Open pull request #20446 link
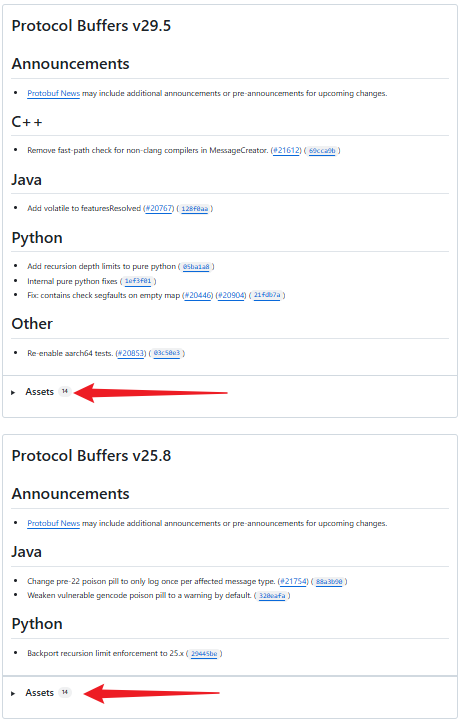Screen dimensions: 471x723 tap(198, 296)
